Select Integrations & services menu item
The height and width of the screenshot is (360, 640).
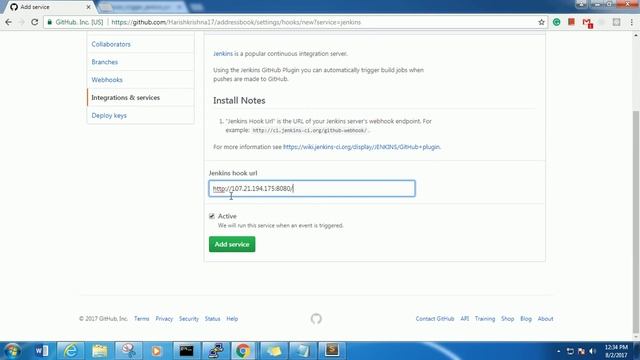coord(140,98)
